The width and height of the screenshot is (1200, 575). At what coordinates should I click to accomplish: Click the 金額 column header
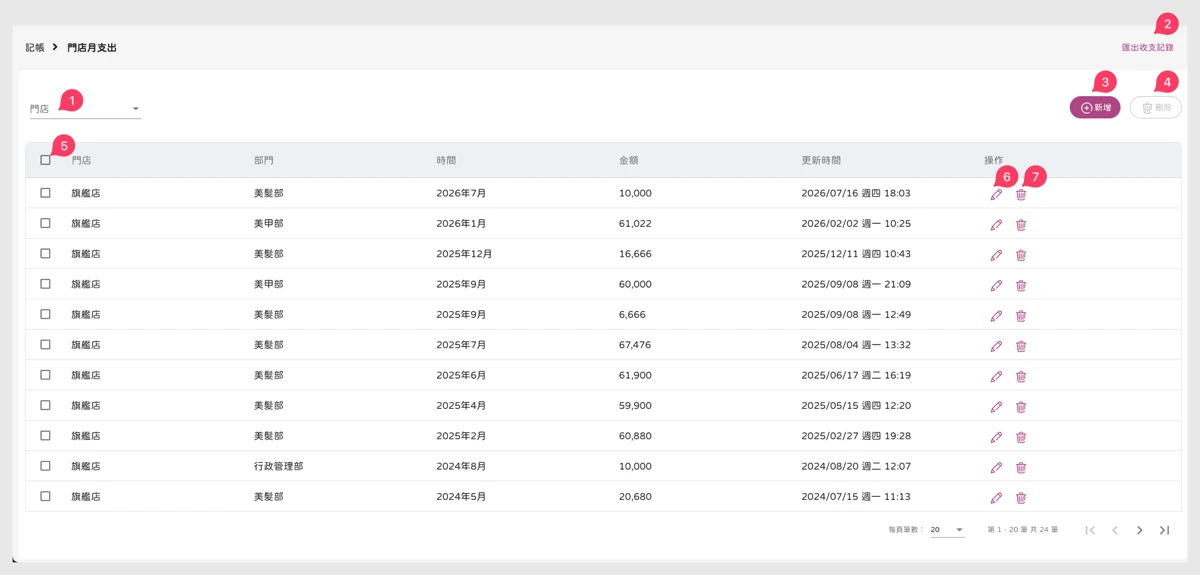(629, 160)
